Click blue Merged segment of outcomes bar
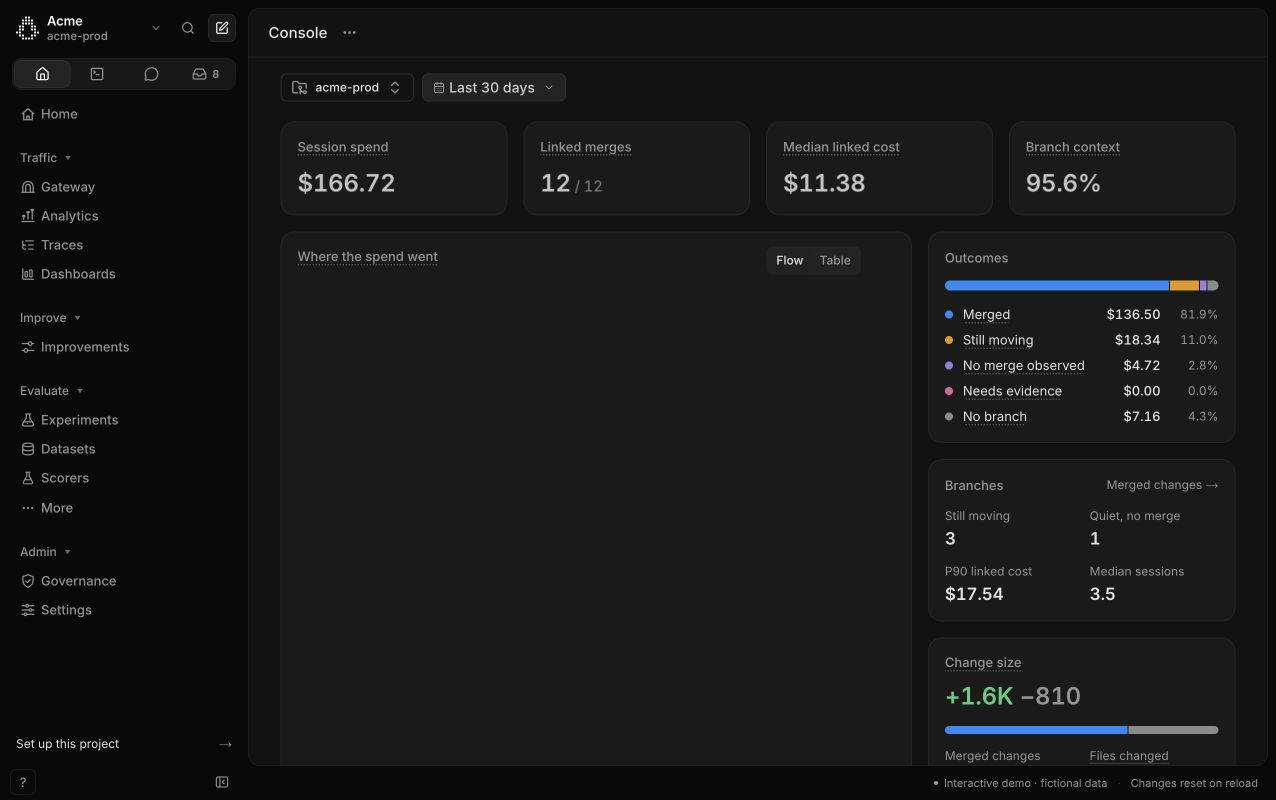Image resolution: width=1276 pixels, height=800 pixels. click(x=1057, y=286)
